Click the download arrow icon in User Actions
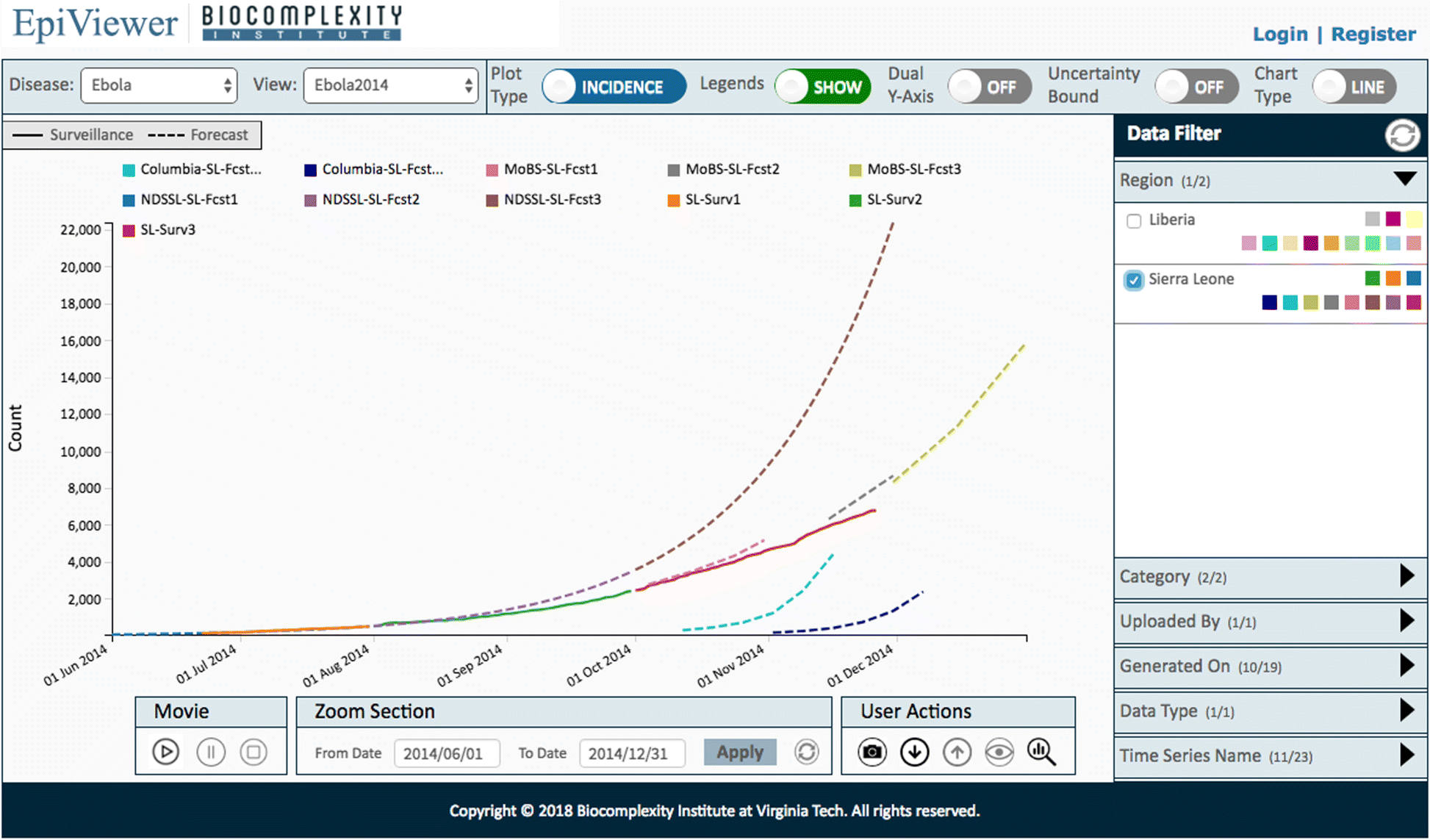This screenshot has width=1430, height=840. (x=915, y=752)
